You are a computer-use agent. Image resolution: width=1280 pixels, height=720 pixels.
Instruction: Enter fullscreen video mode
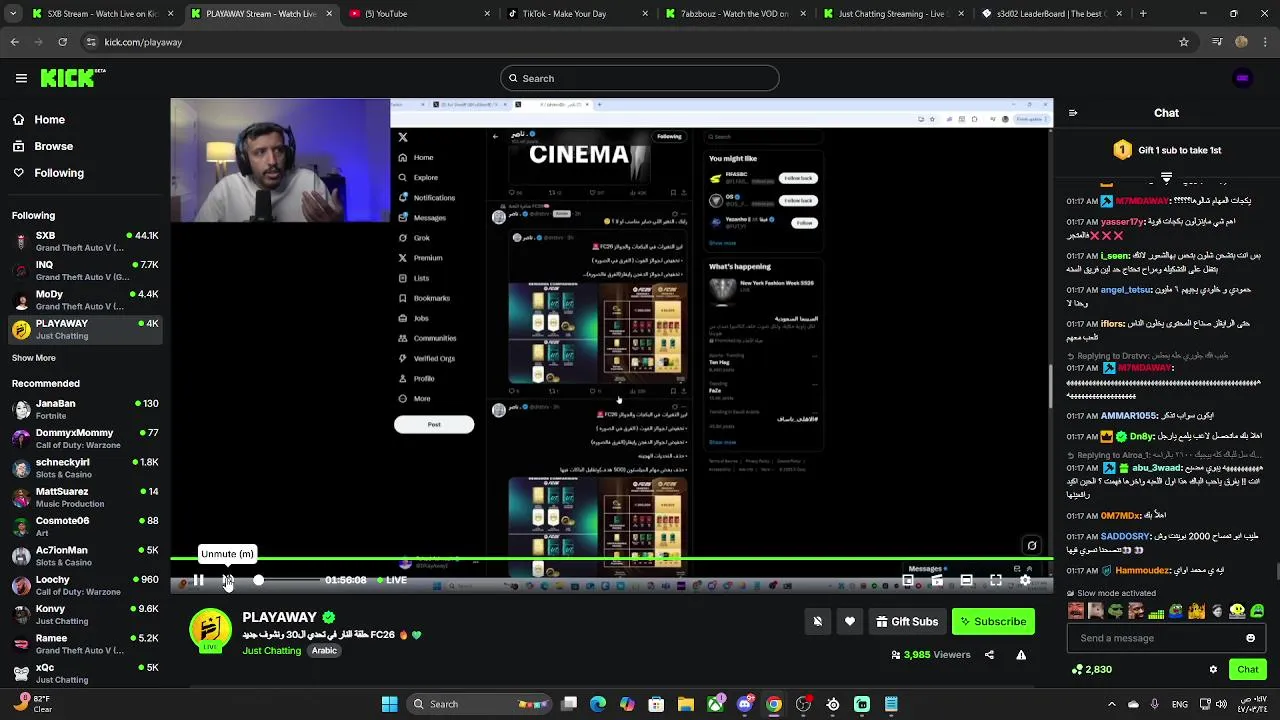(x=996, y=580)
